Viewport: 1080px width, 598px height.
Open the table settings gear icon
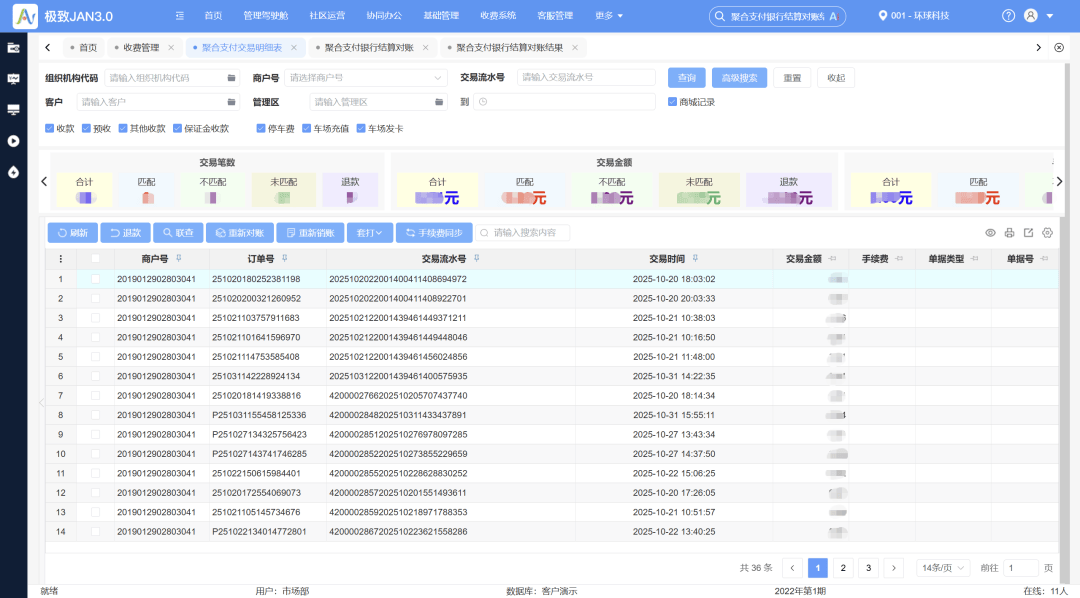click(x=1047, y=233)
